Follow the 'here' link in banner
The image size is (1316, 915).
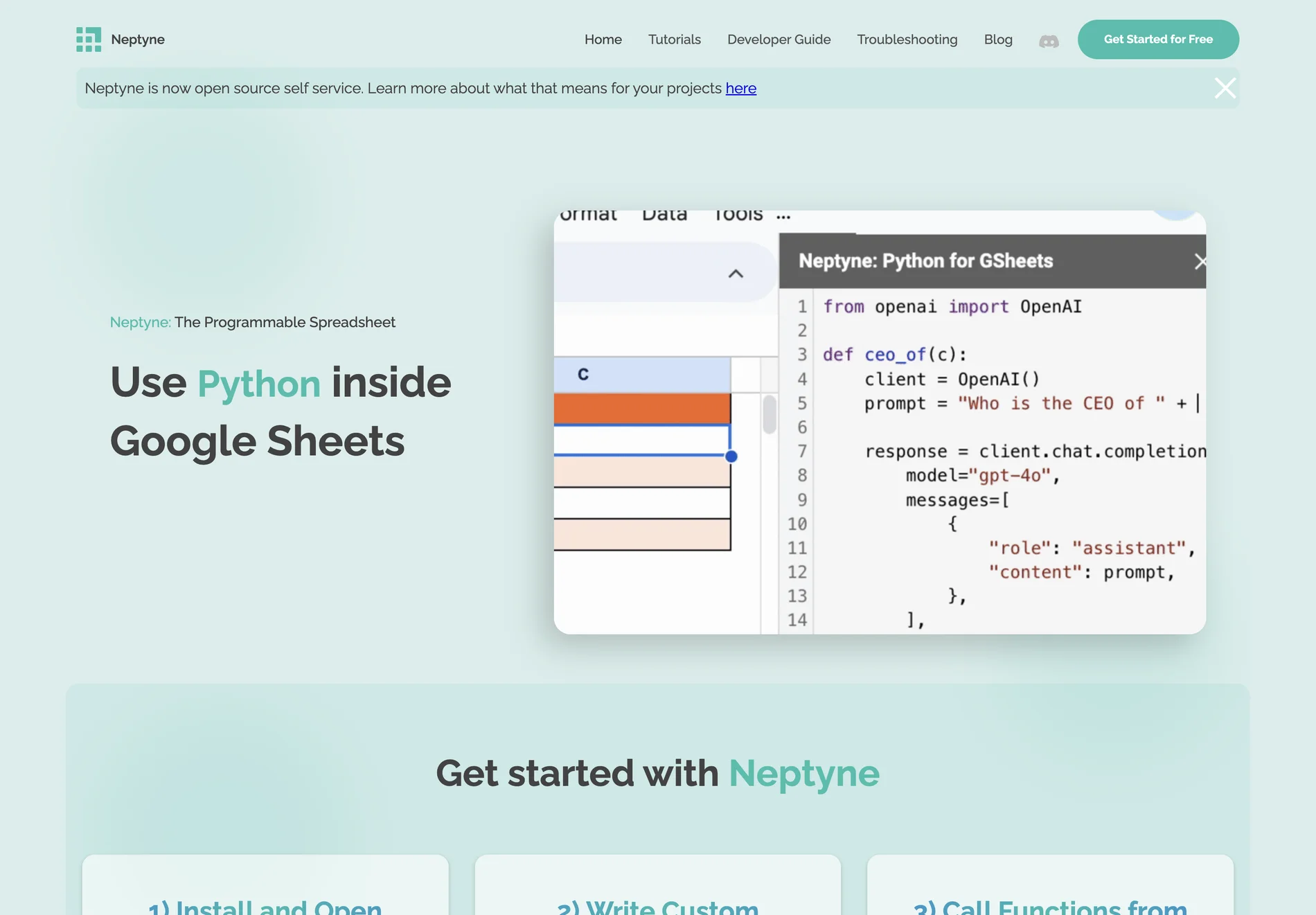(x=740, y=89)
